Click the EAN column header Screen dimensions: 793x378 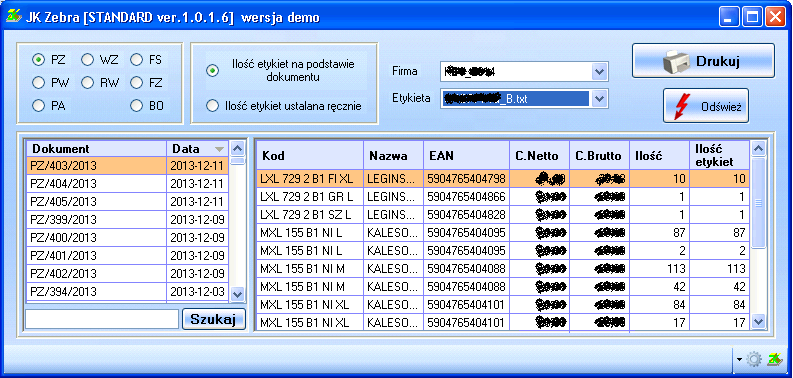pos(466,155)
